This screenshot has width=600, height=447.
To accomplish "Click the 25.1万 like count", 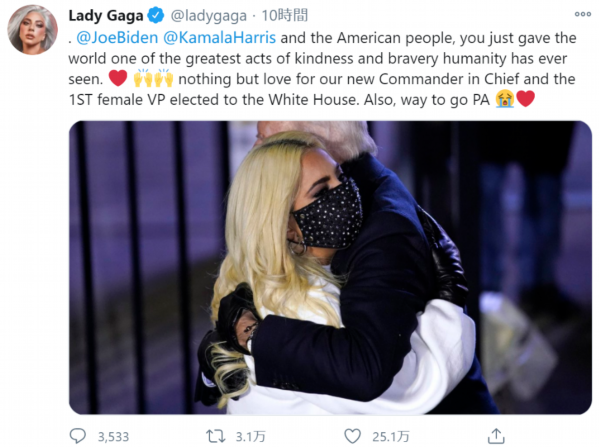I will tap(391, 437).
